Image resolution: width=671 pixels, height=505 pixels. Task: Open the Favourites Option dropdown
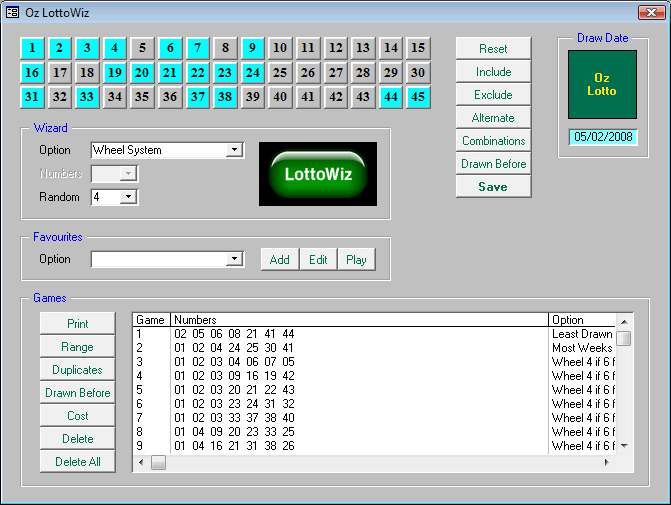coord(235,259)
